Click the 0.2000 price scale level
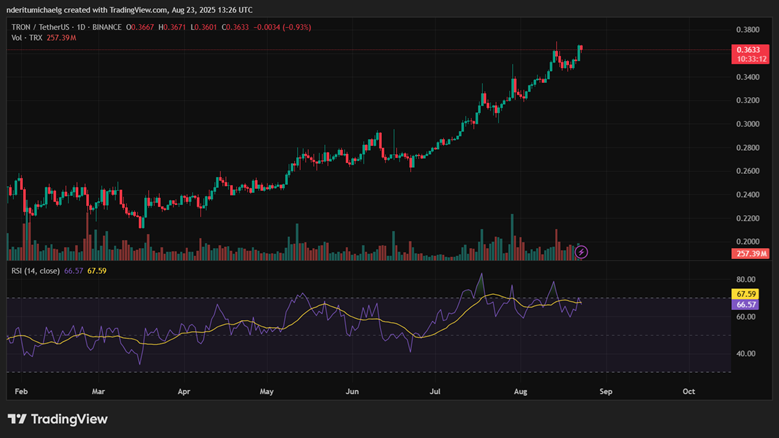Viewport: 779px width, 438px height. [x=747, y=242]
